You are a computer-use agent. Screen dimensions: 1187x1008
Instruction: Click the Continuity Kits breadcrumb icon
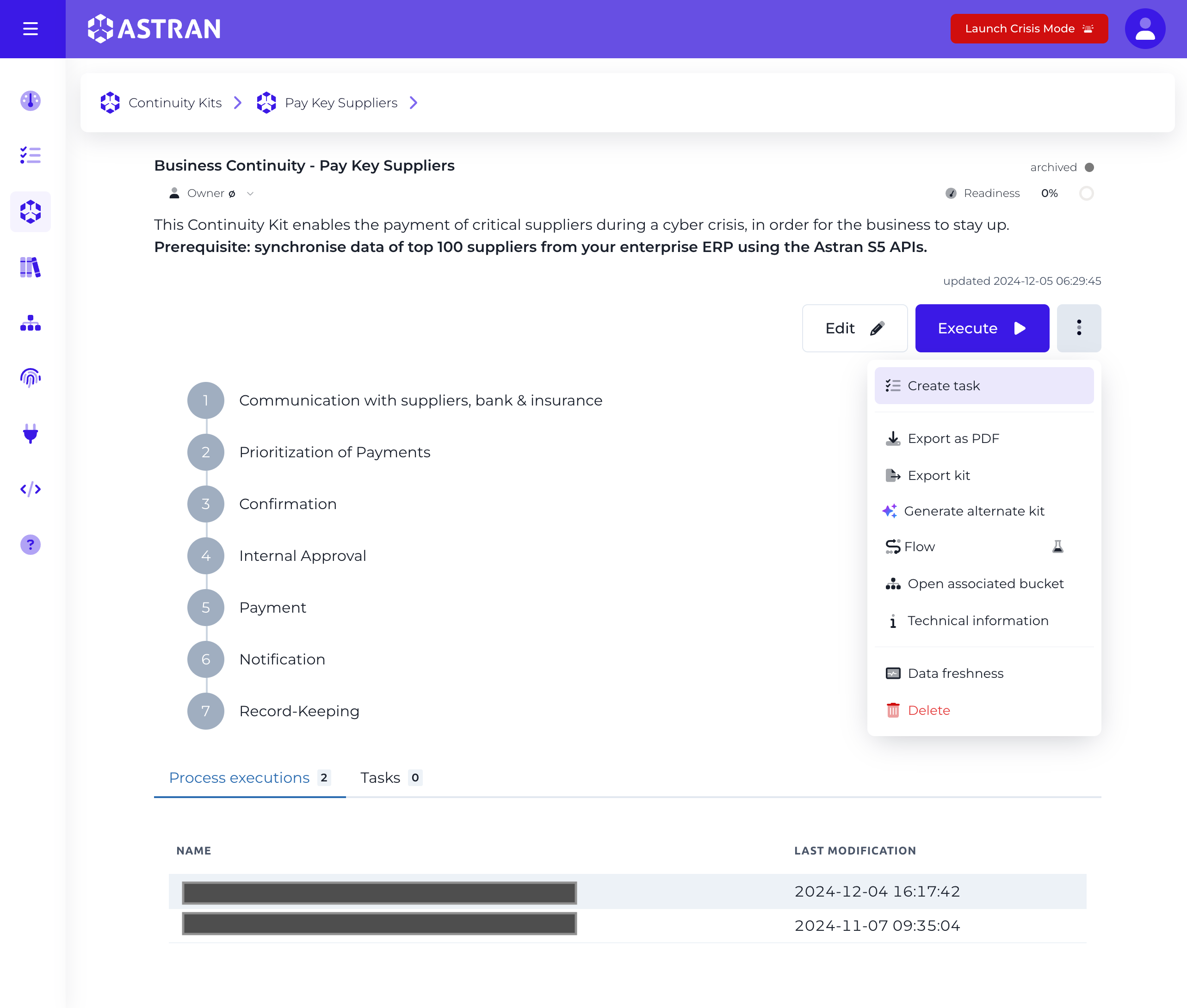(110, 103)
